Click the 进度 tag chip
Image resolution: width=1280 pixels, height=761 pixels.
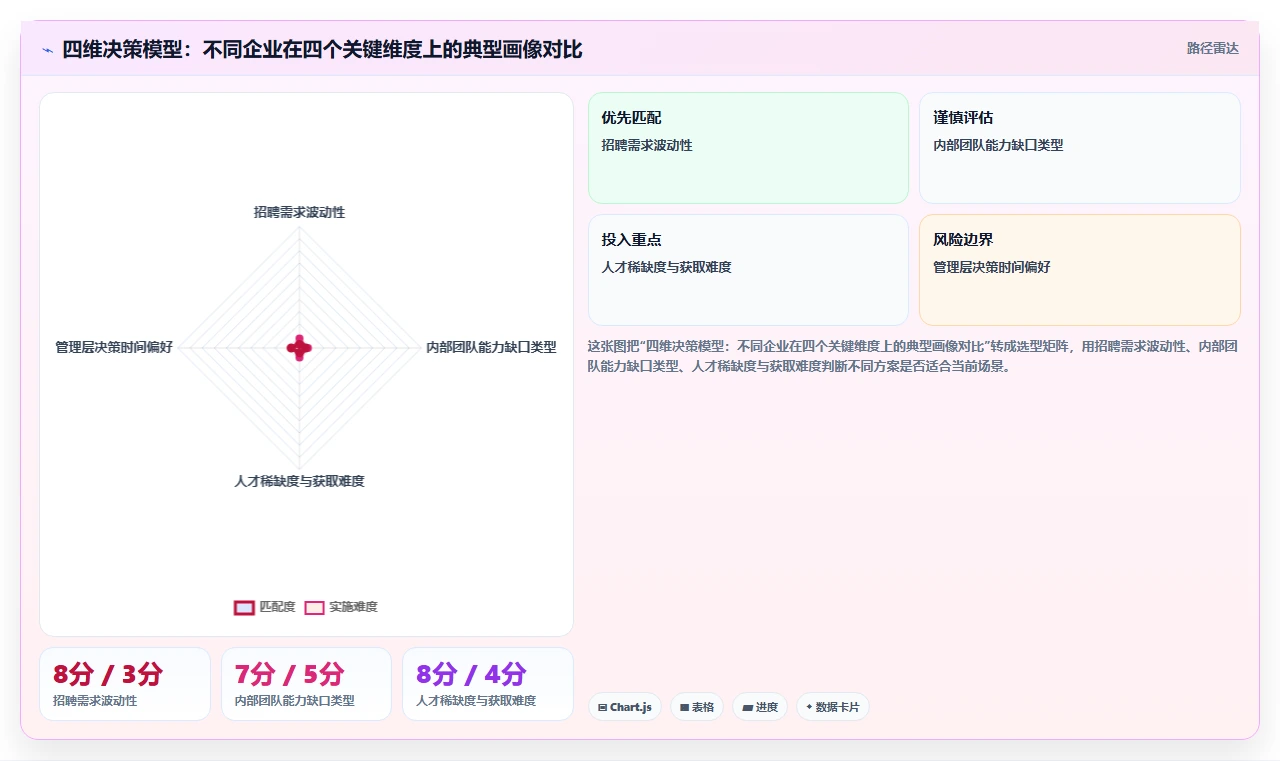tap(760, 707)
